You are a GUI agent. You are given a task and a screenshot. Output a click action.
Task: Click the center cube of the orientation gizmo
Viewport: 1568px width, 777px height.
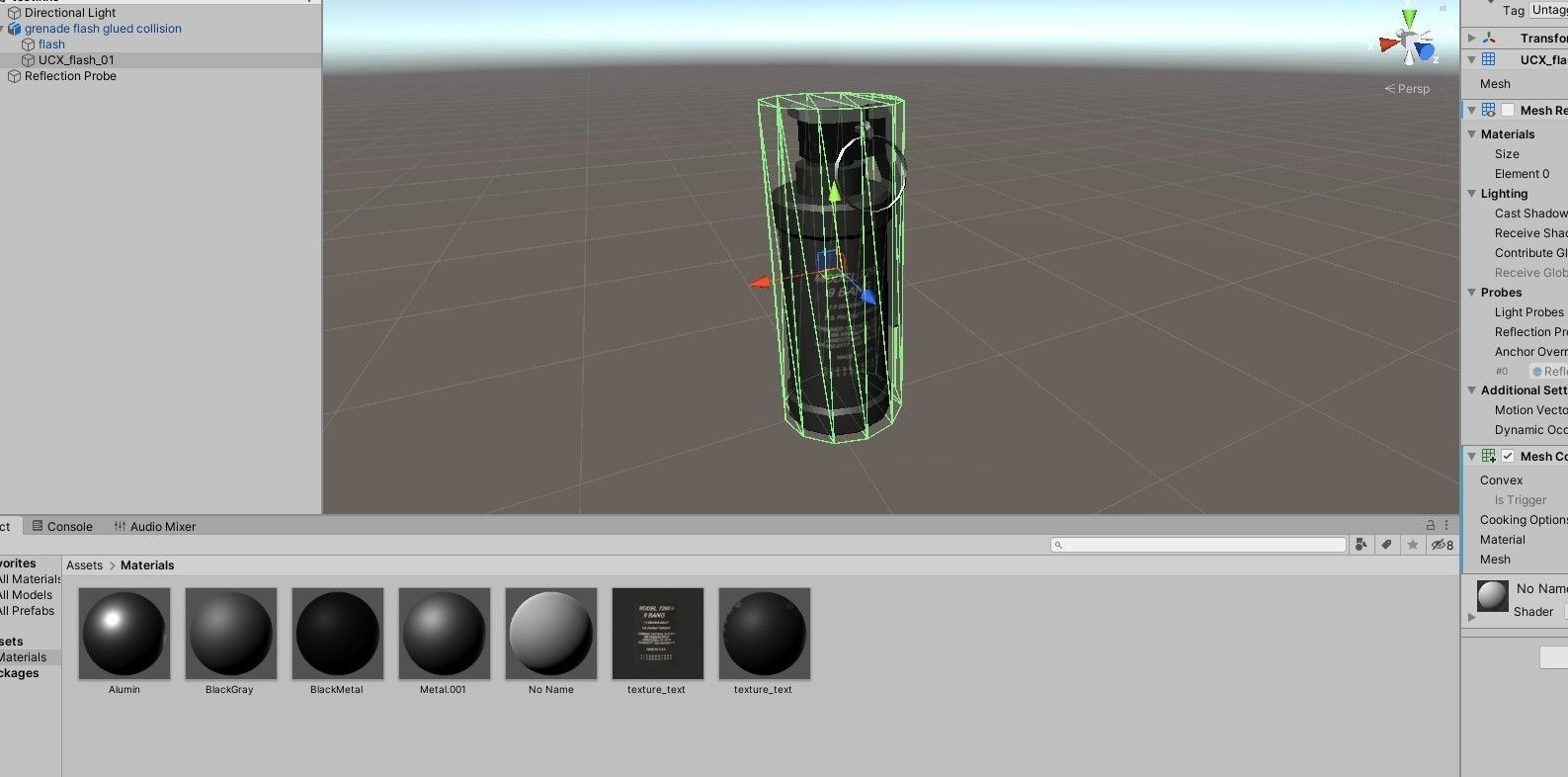tap(1410, 42)
